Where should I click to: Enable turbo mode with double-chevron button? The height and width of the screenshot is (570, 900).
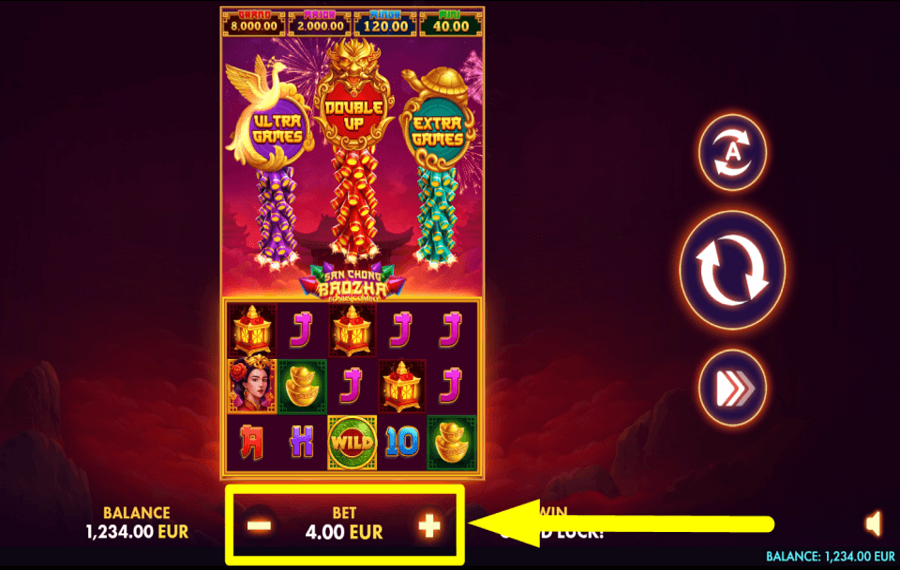point(732,388)
